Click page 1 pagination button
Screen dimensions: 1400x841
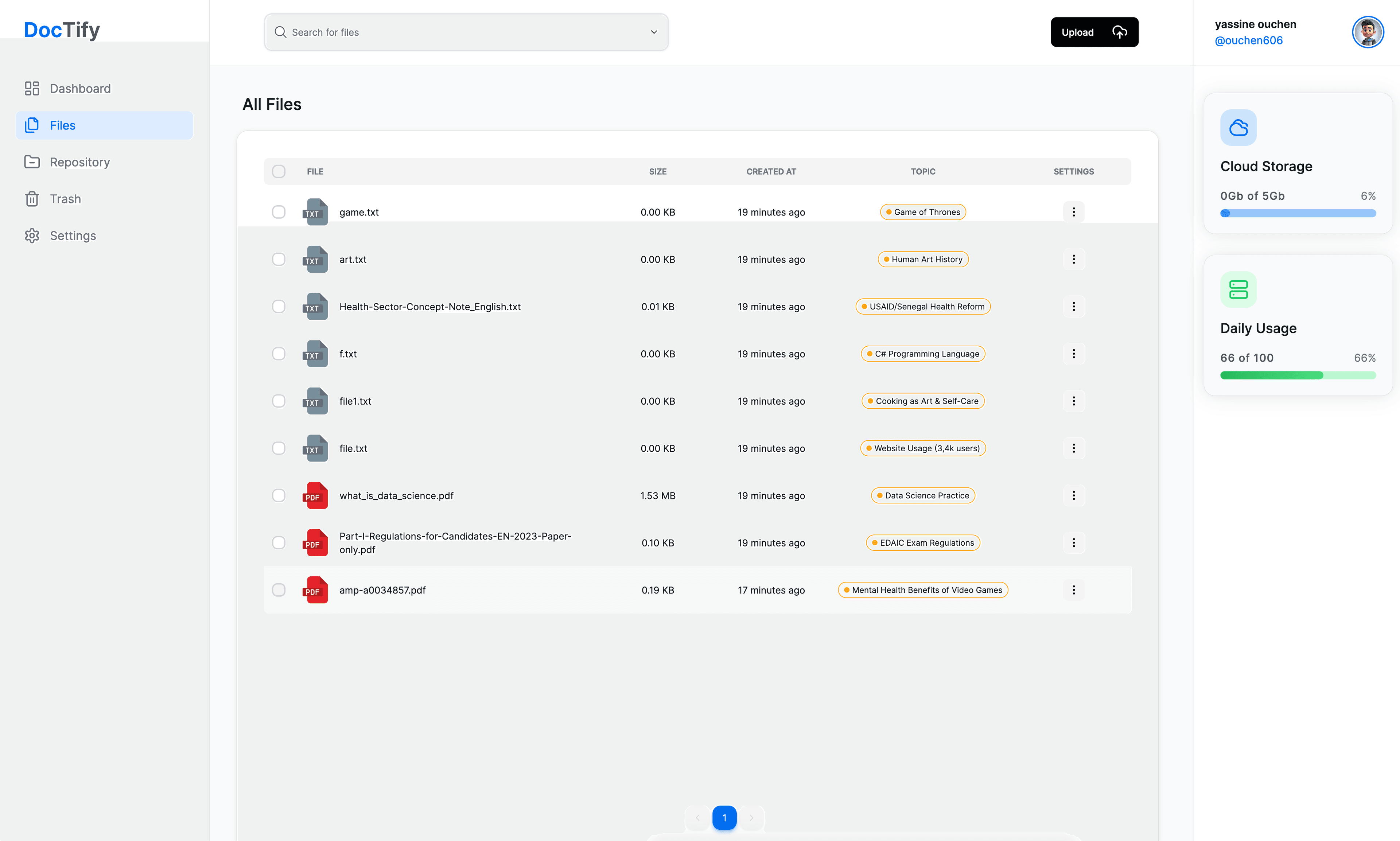[724, 818]
